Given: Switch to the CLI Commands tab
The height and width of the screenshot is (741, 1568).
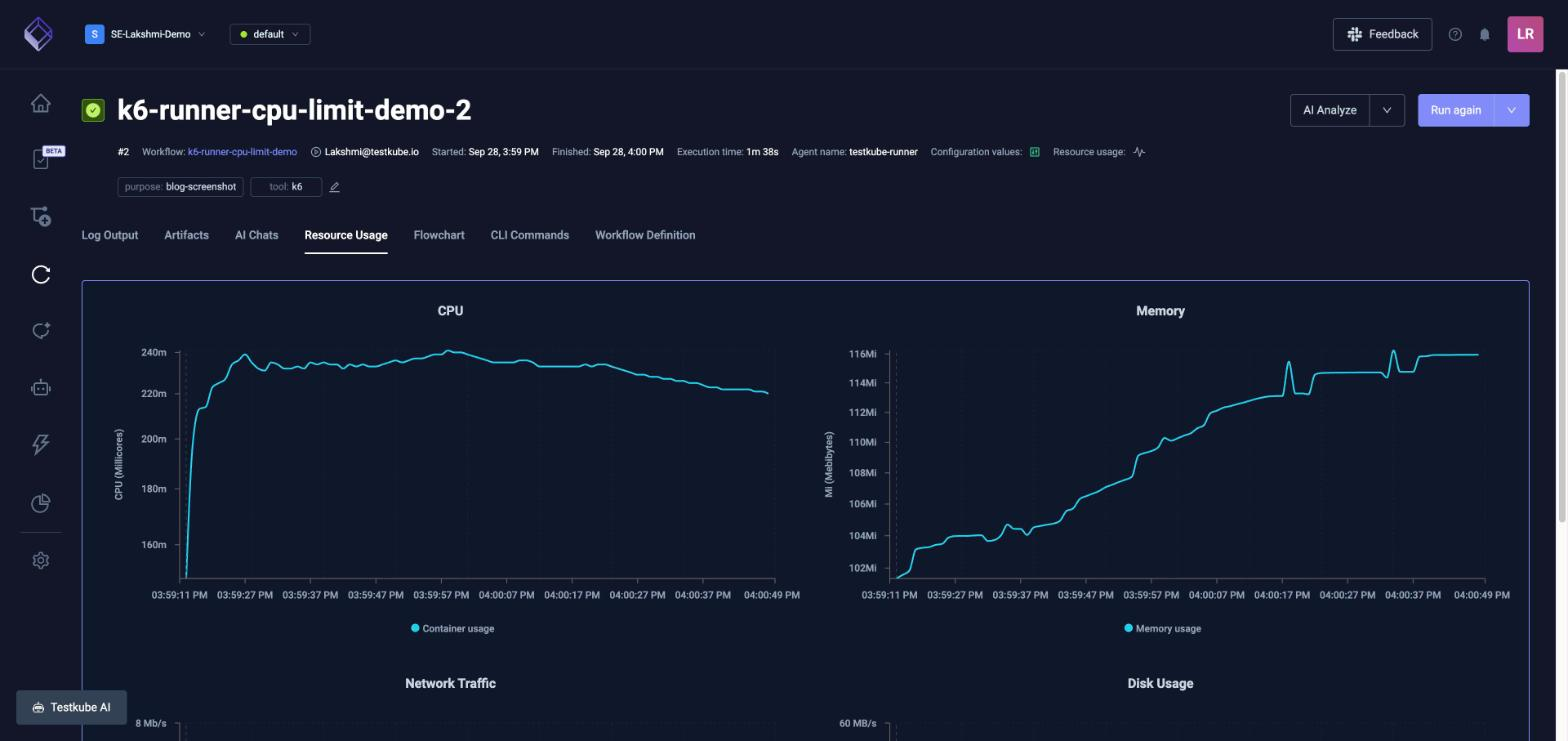Looking at the screenshot, I should click(530, 235).
